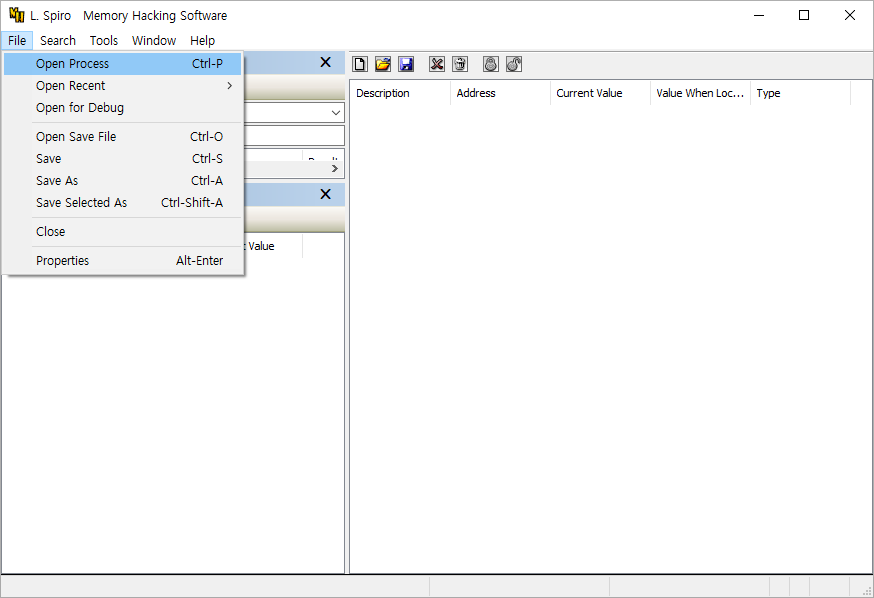874x598 pixels.
Task: Choose Close in the File menu
Action: click(123, 232)
